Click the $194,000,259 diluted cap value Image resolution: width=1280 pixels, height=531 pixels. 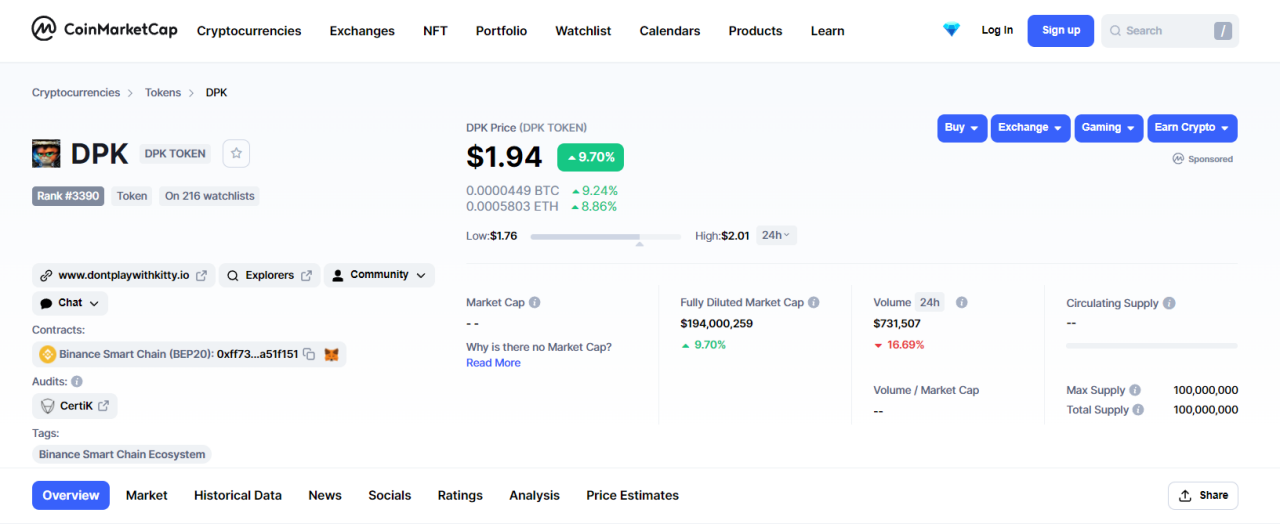coord(717,324)
